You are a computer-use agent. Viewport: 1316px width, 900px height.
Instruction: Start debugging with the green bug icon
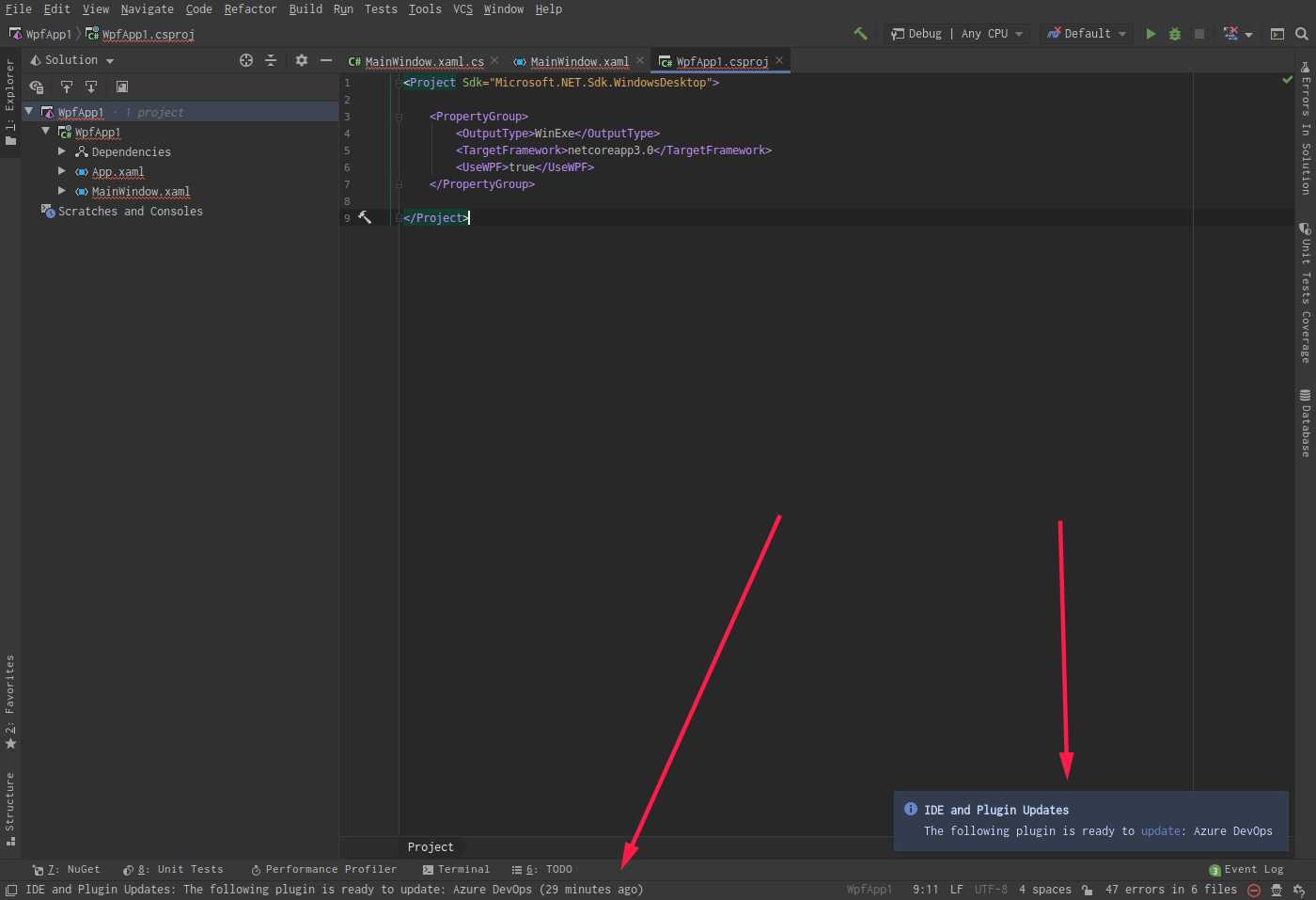[x=1175, y=34]
